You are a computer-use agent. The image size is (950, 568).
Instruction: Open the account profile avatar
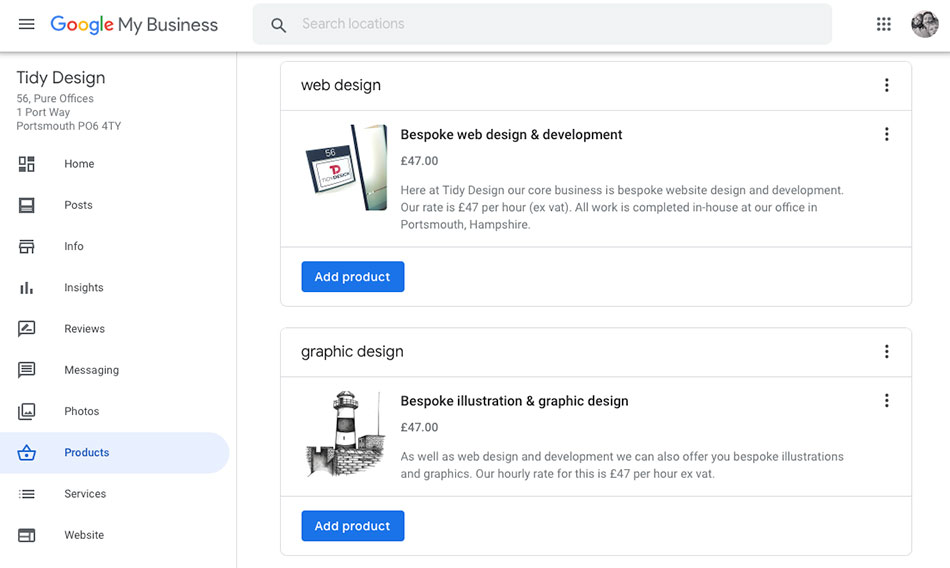[x=925, y=24]
